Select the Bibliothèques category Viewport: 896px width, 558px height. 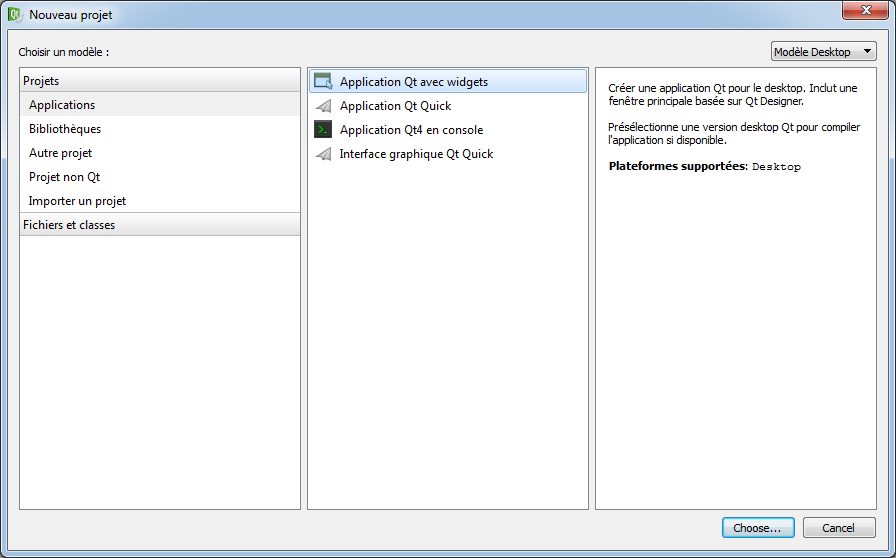coord(159,129)
